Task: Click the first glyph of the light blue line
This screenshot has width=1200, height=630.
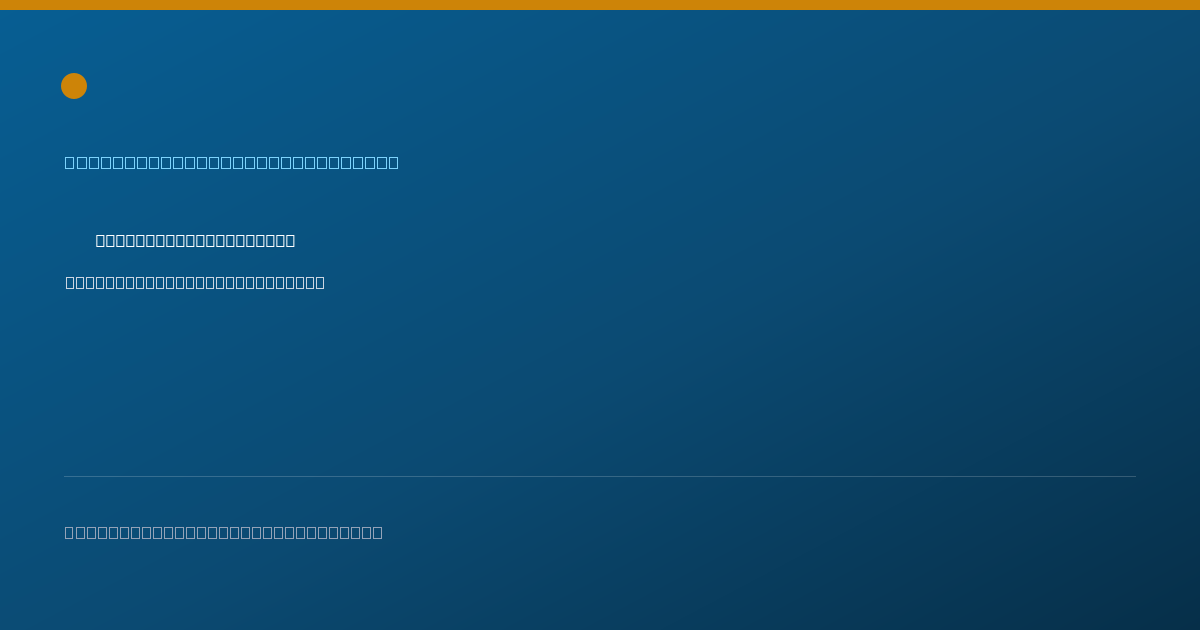Action: [70, 162]
